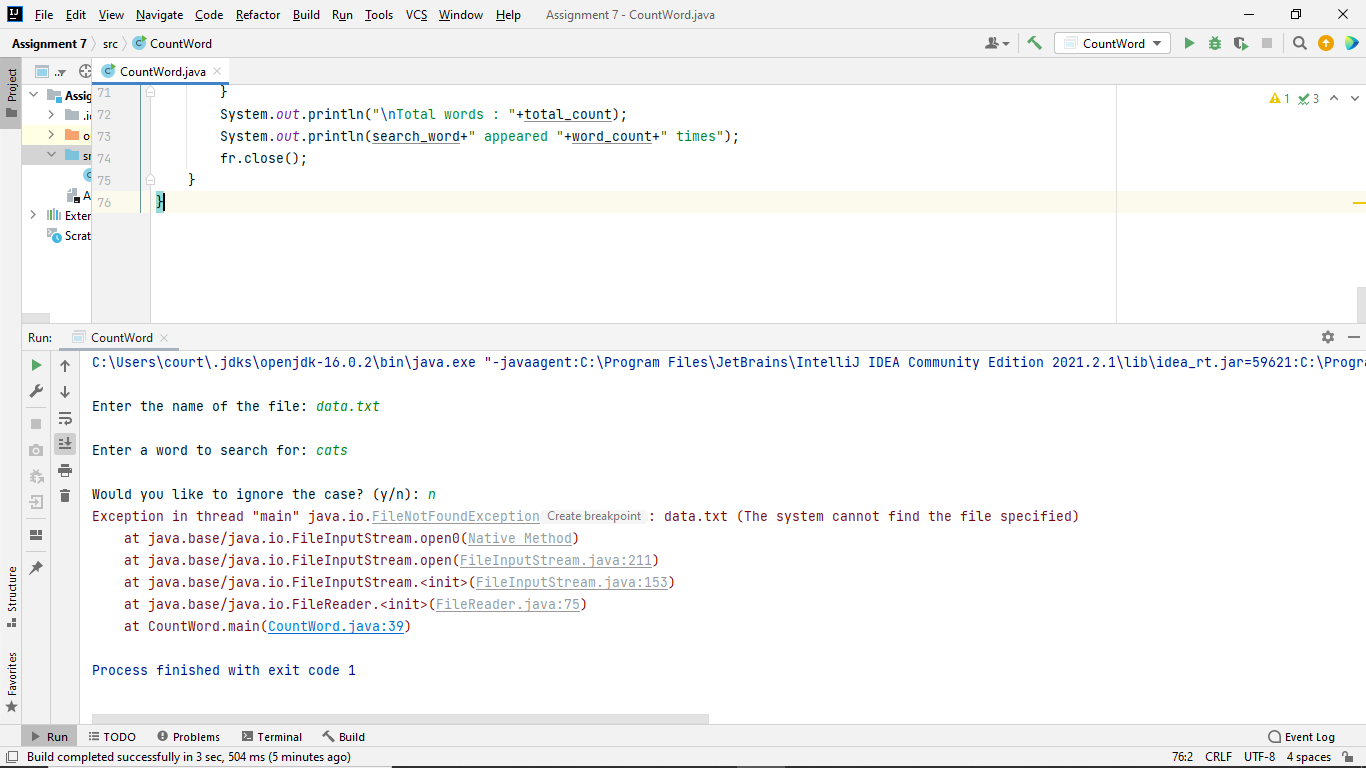
Task: Open the CountWord run configuration dropdown
Action: (x=1112, y=43)
